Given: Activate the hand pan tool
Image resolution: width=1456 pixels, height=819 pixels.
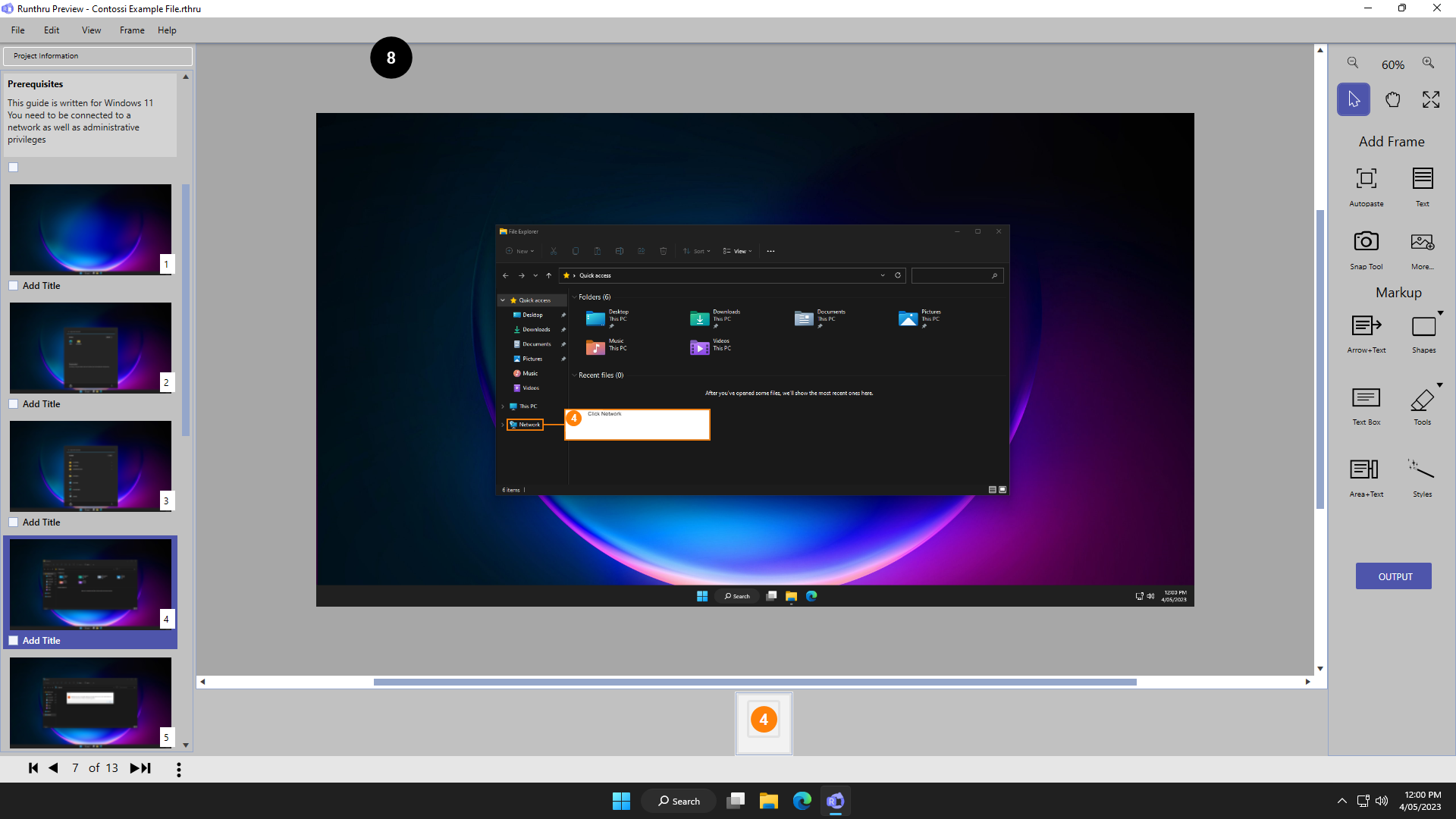Looking at the screenshot, I should [x=1392, y=99].
